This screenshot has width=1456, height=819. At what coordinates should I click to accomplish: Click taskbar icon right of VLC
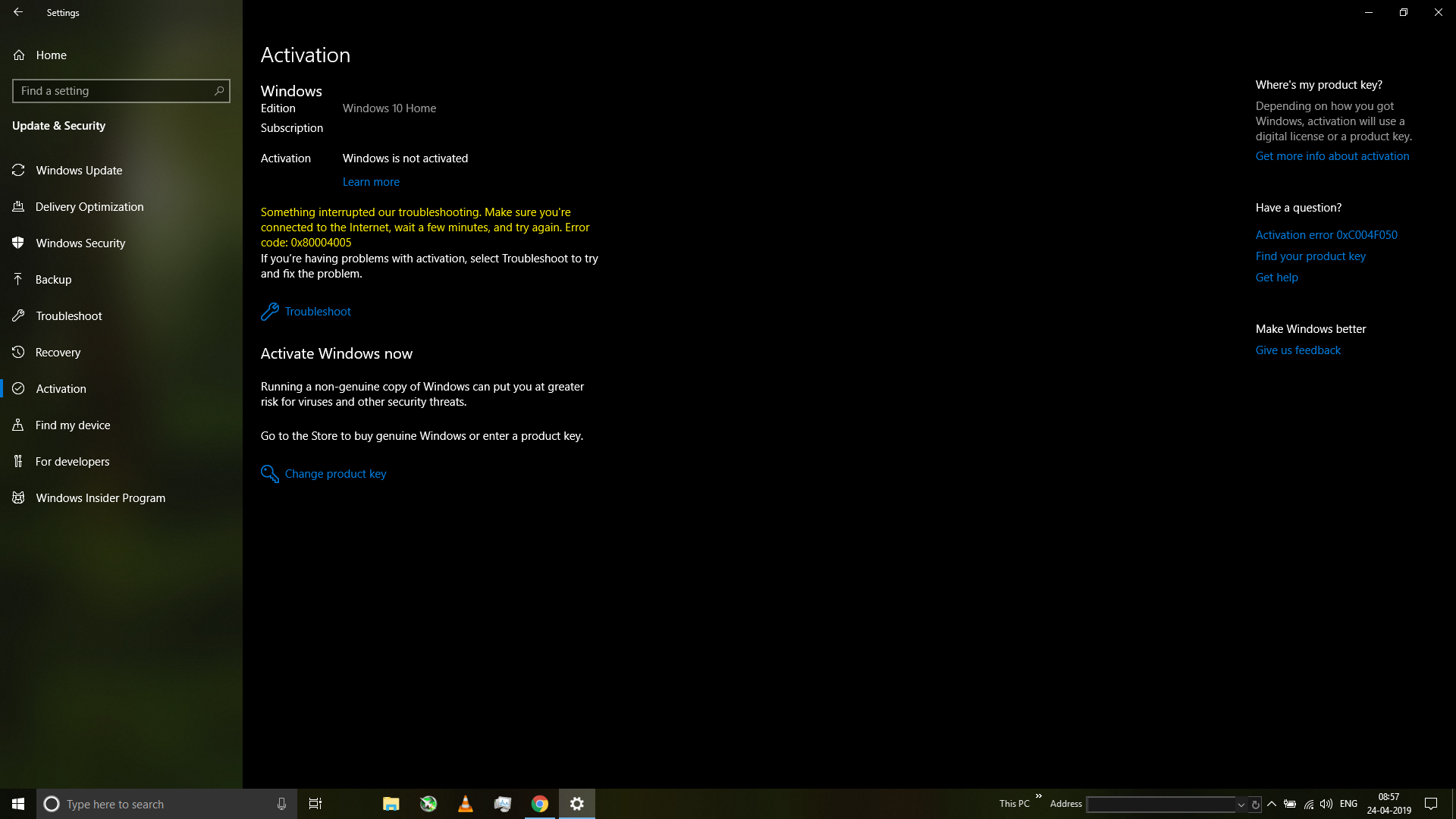(503, 804)
